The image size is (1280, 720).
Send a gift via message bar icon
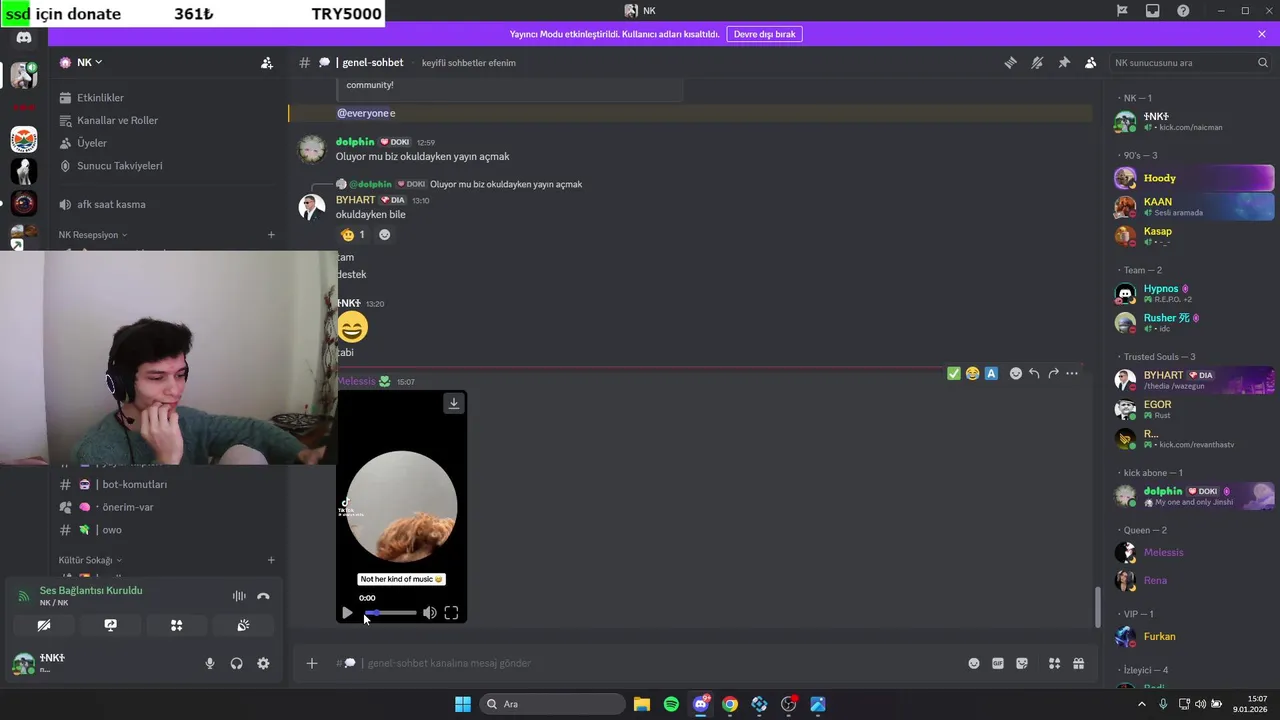click(1078, 663)
